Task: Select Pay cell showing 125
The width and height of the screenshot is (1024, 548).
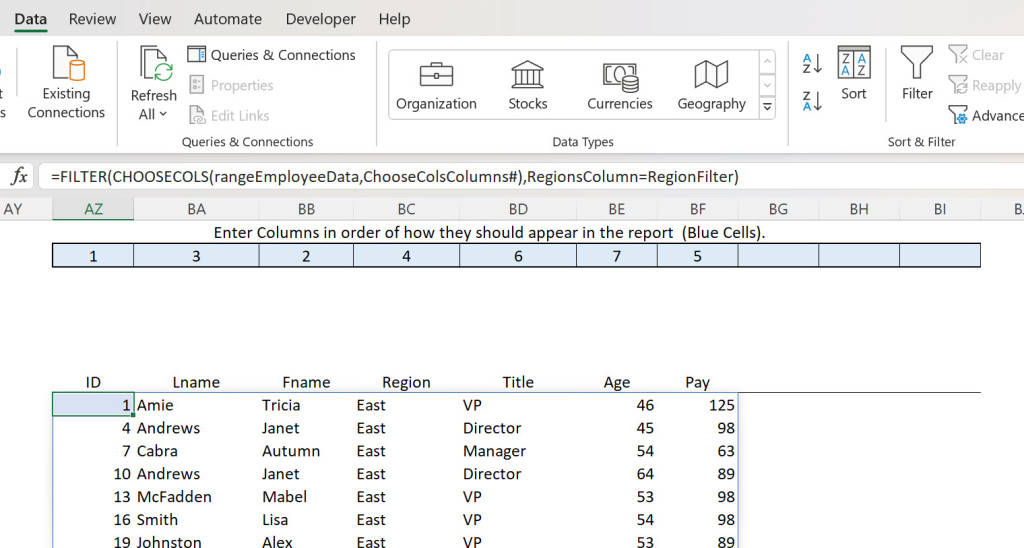Action: coord(697,405)
